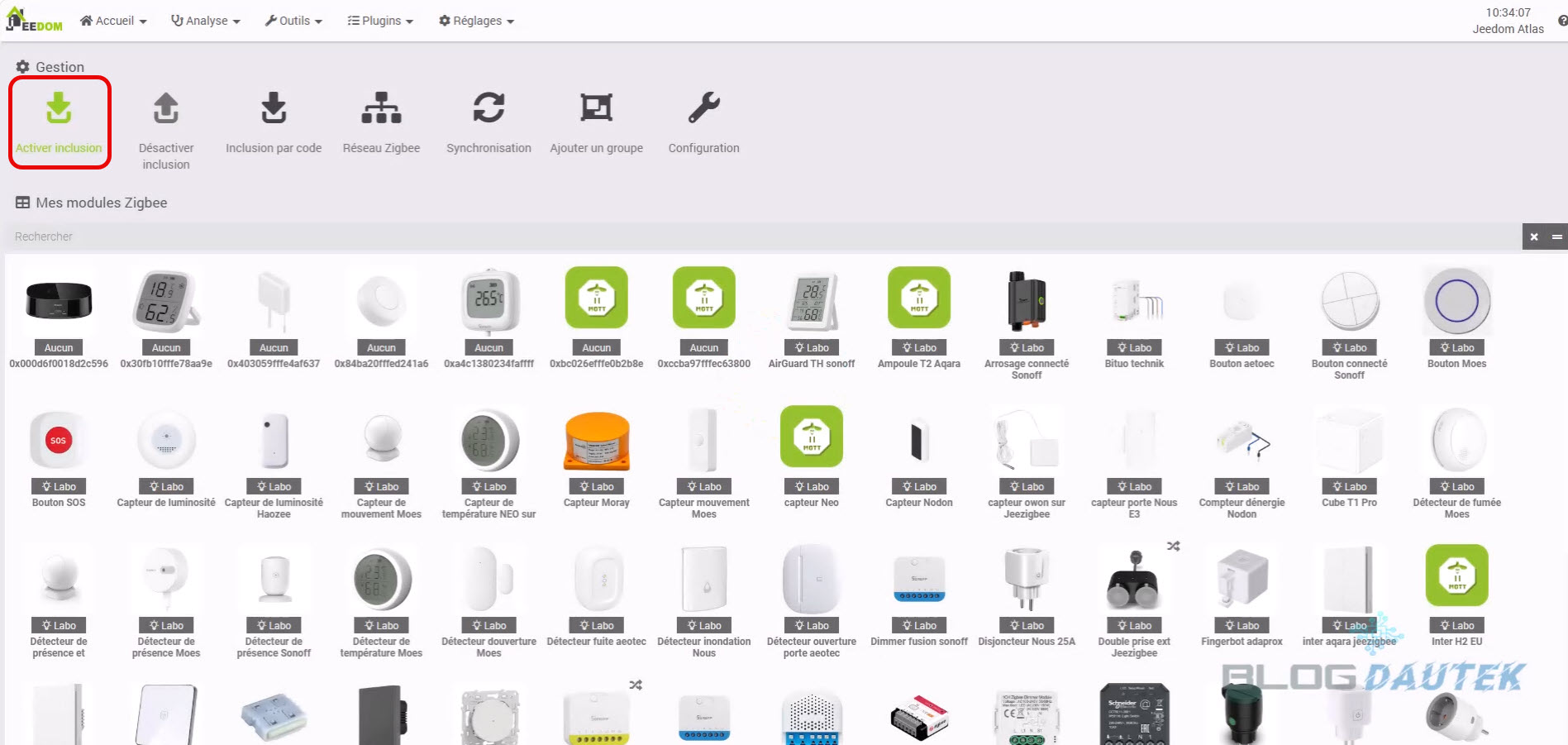
Task: Open the Configuration wrench icon
Action: (703, 107)
